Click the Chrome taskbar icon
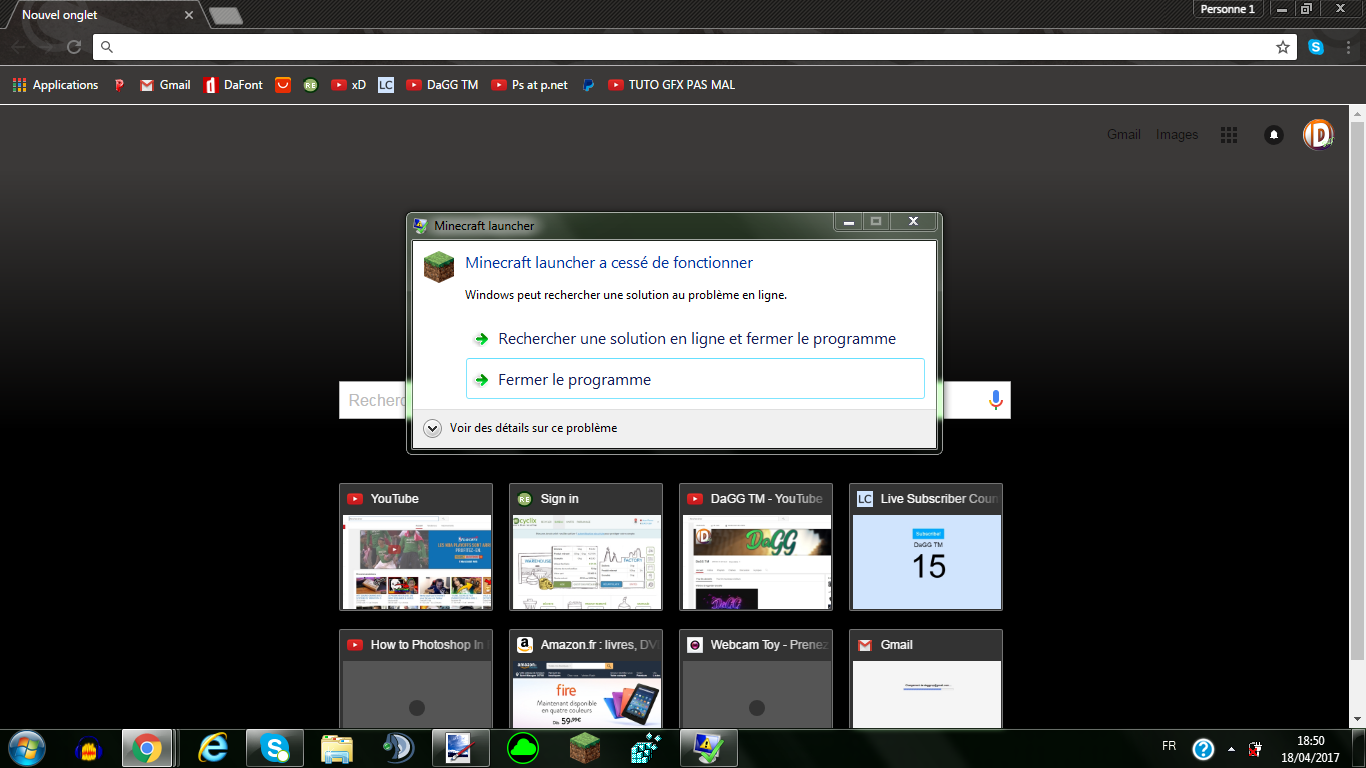 147,748
